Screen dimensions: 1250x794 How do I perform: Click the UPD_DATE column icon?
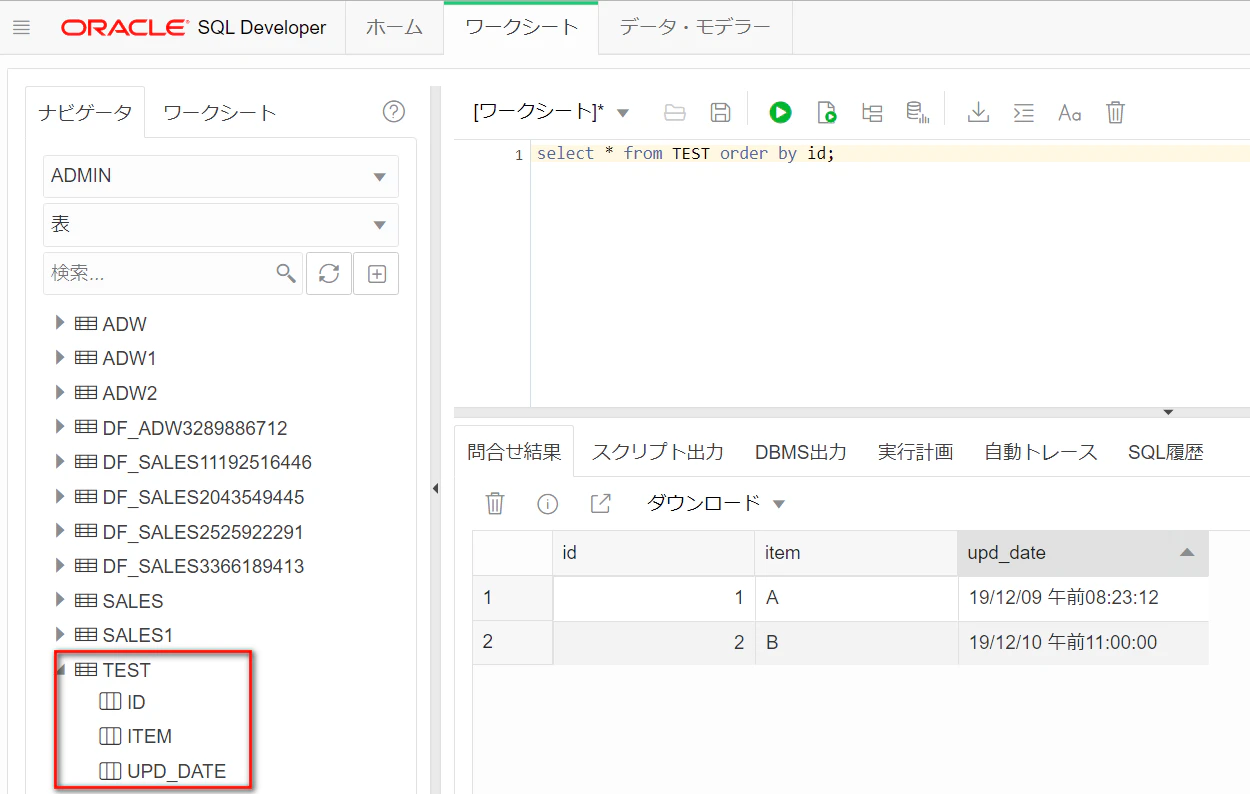click(x=110, y=771)
